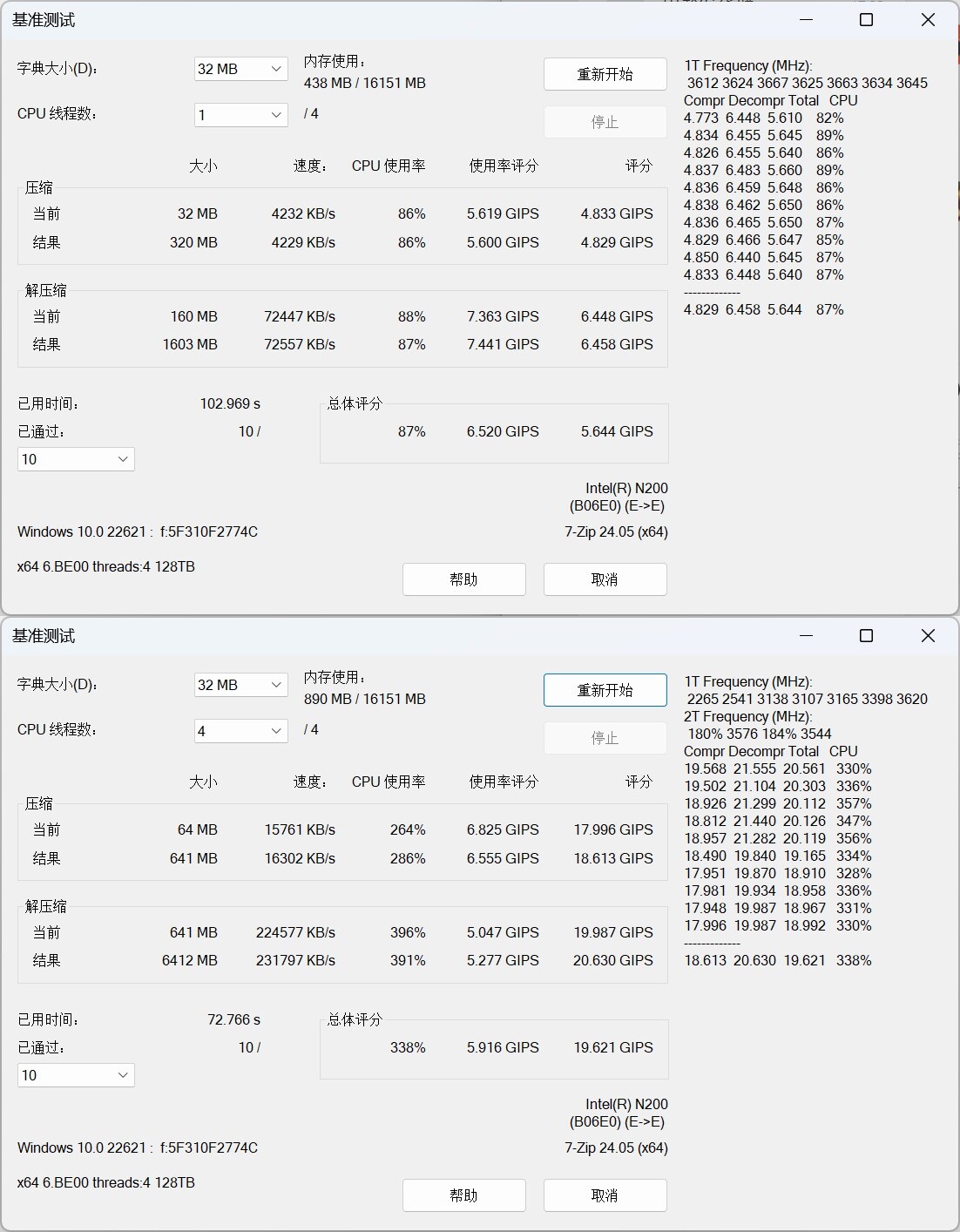Click 2T frequency line 180% 3576
This screenshot has height=1232, width=960.
760,734
